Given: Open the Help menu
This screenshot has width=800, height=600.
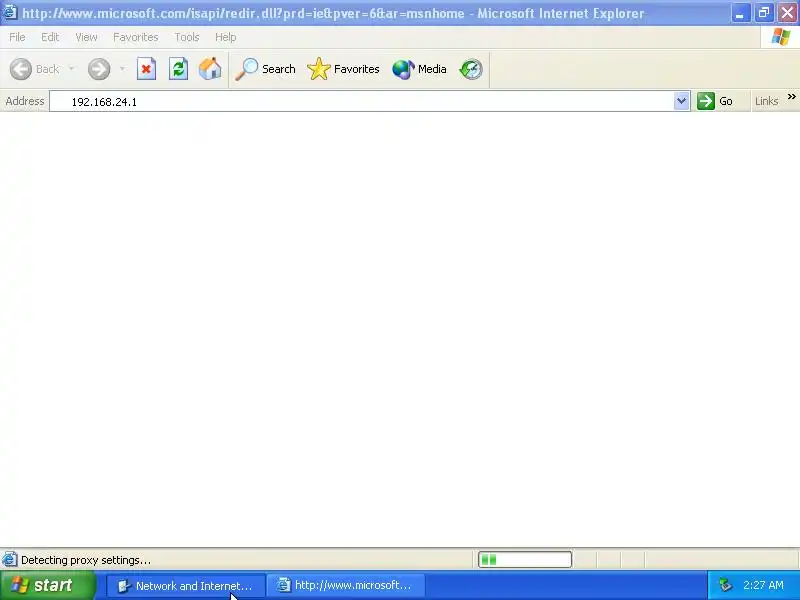Looking at the screenshot, I should (x=226, y=37).
